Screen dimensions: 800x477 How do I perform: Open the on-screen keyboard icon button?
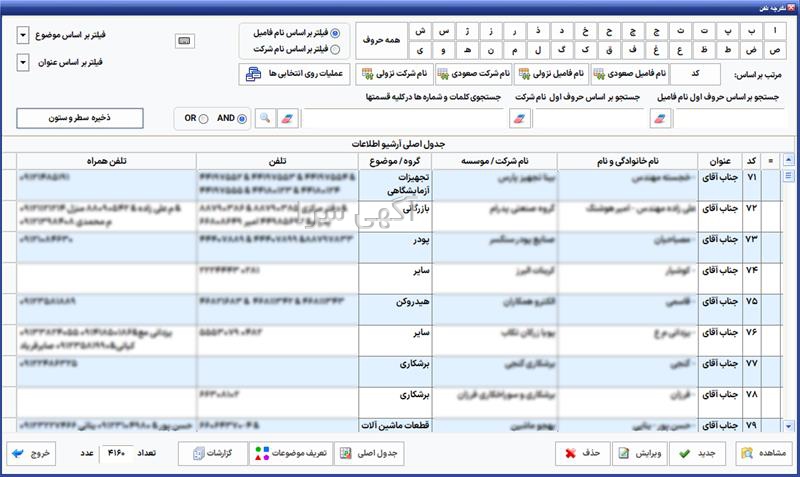tap(185, 41)
